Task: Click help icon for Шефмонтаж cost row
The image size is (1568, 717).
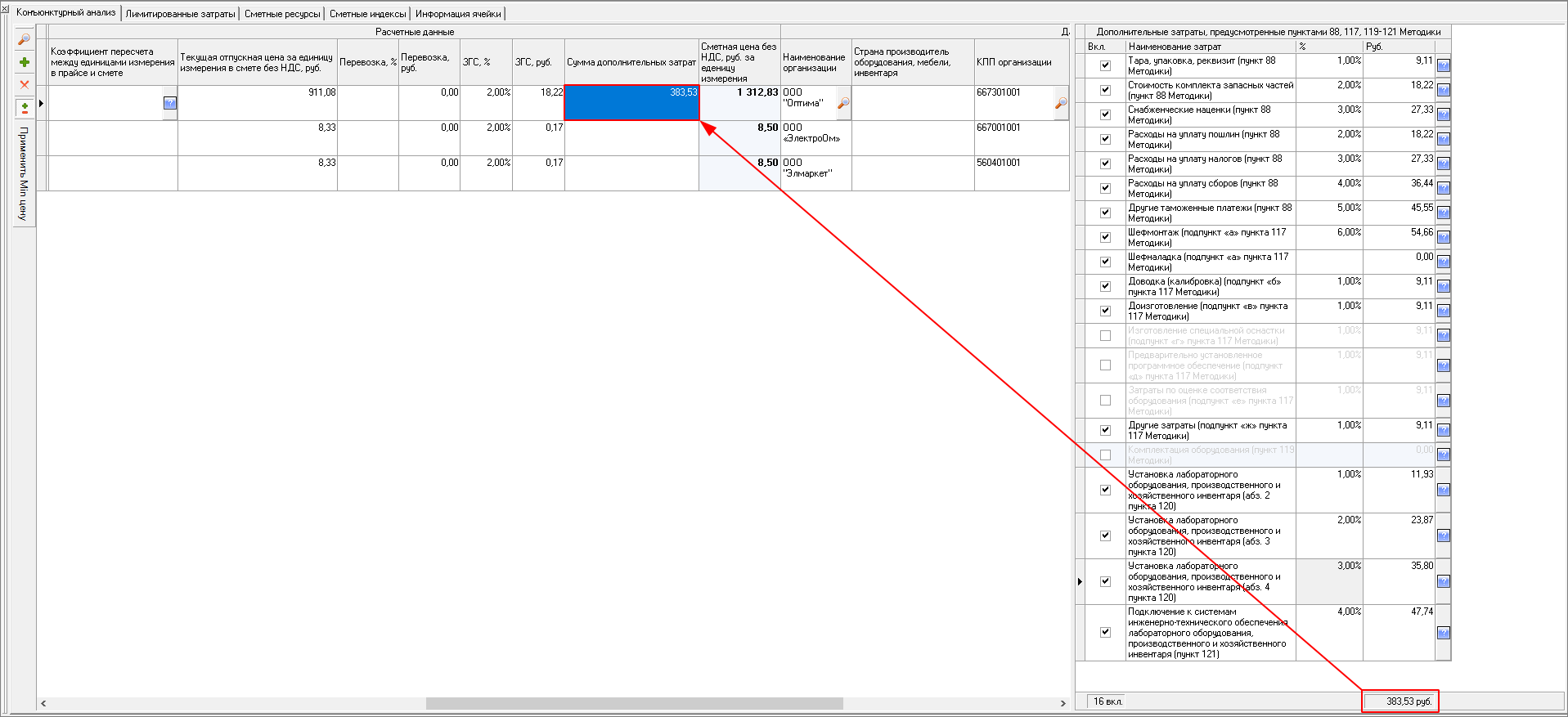Action: [1443, 237]
